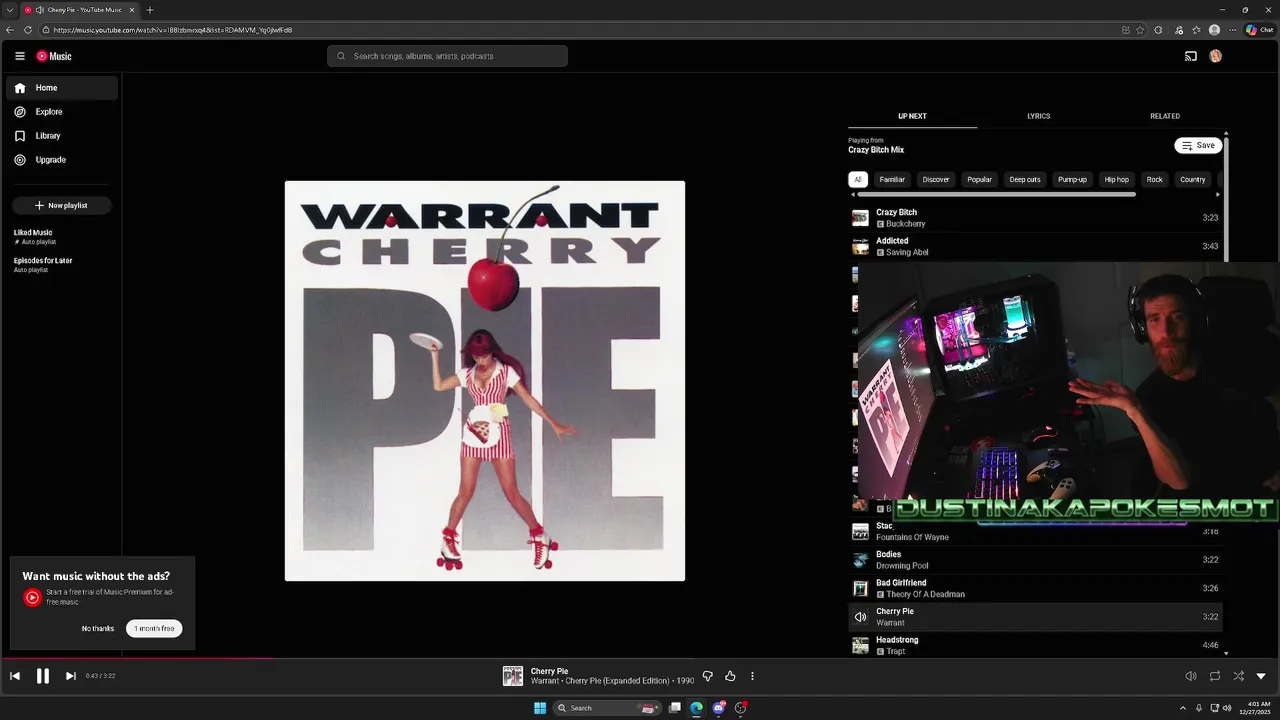Click the Warrant Cherry Pie album artwork

[x=485, y=381]
